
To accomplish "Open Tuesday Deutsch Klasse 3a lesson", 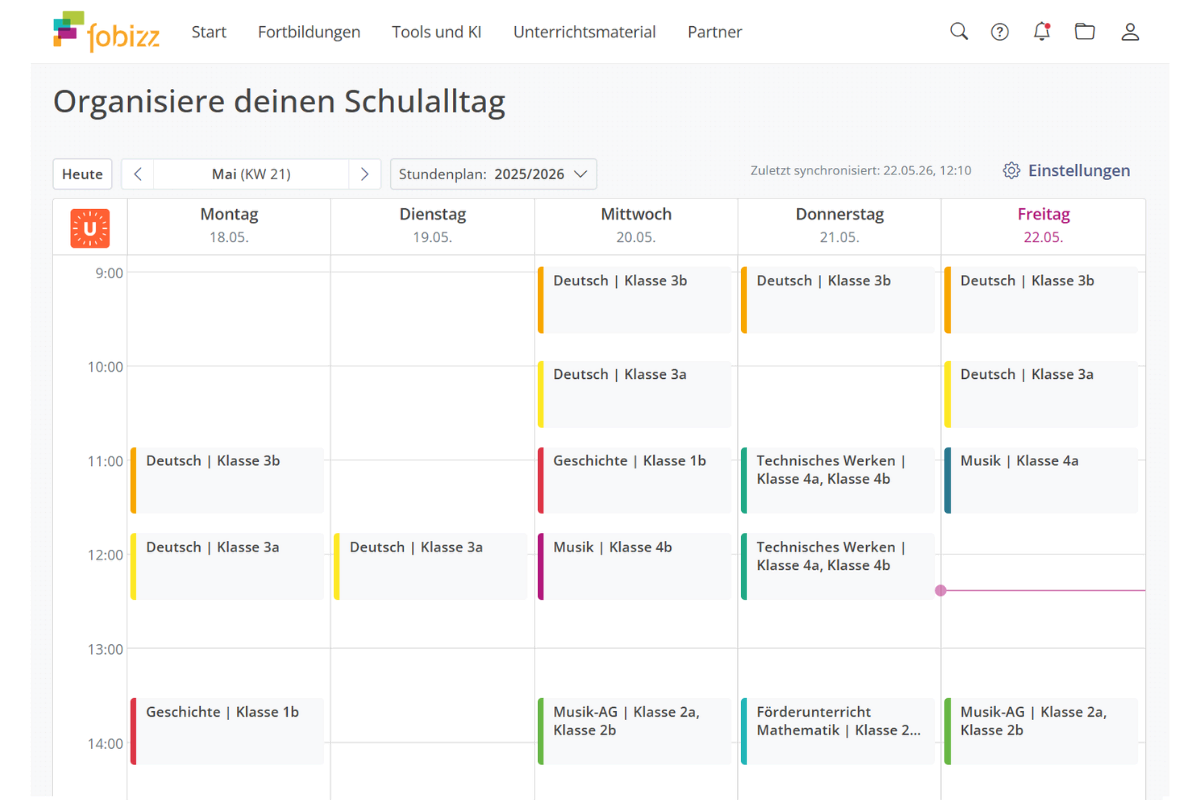I will click(x=430, y=566).
